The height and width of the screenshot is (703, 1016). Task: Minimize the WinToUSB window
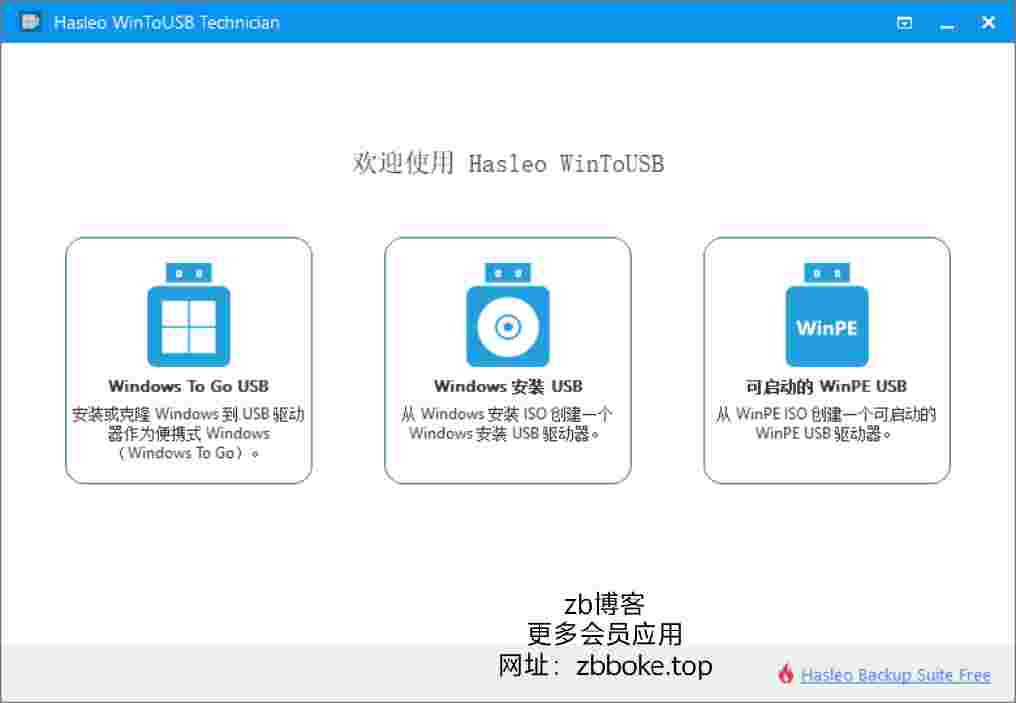(947, 25)
